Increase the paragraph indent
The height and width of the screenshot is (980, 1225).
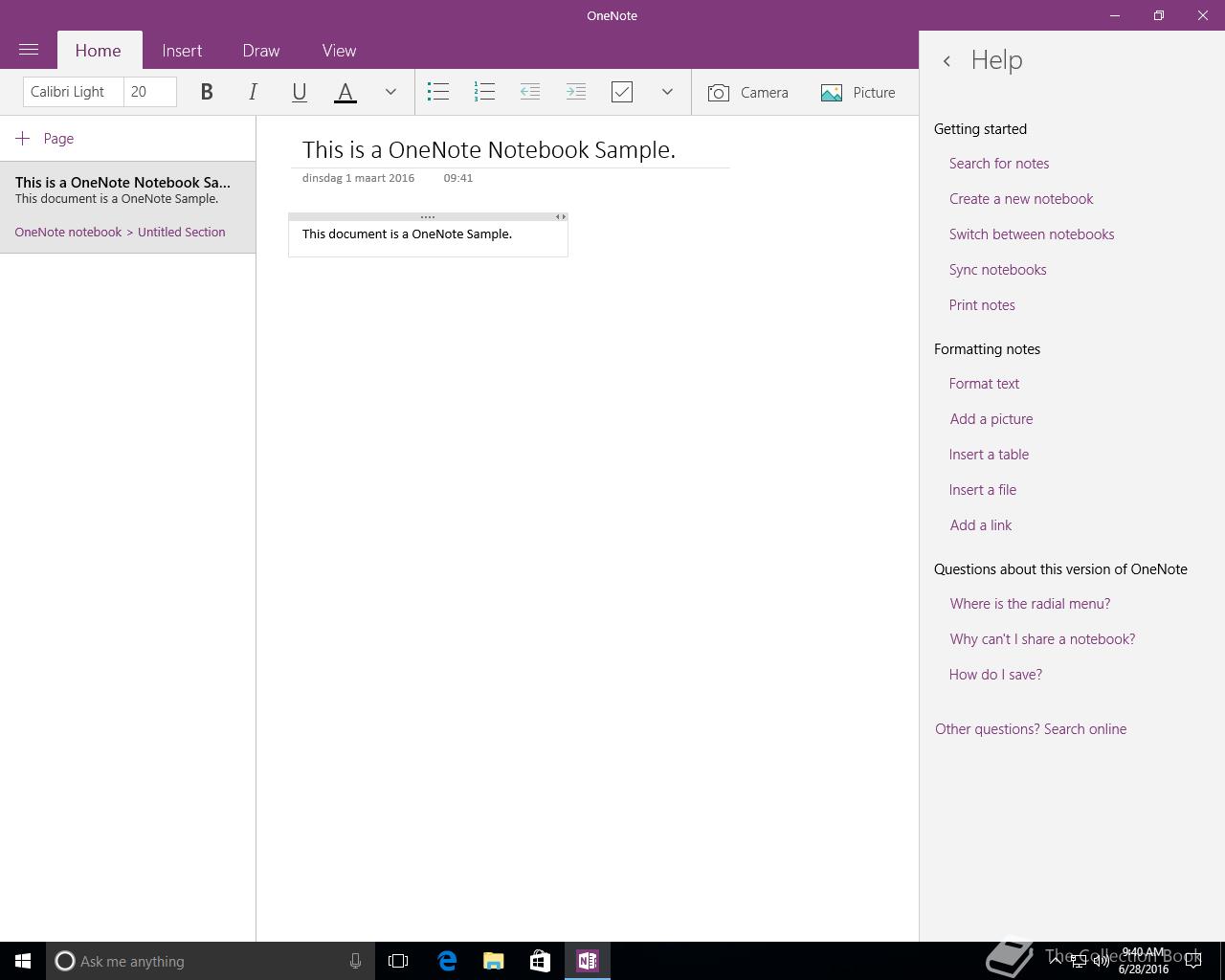(576, 92)
